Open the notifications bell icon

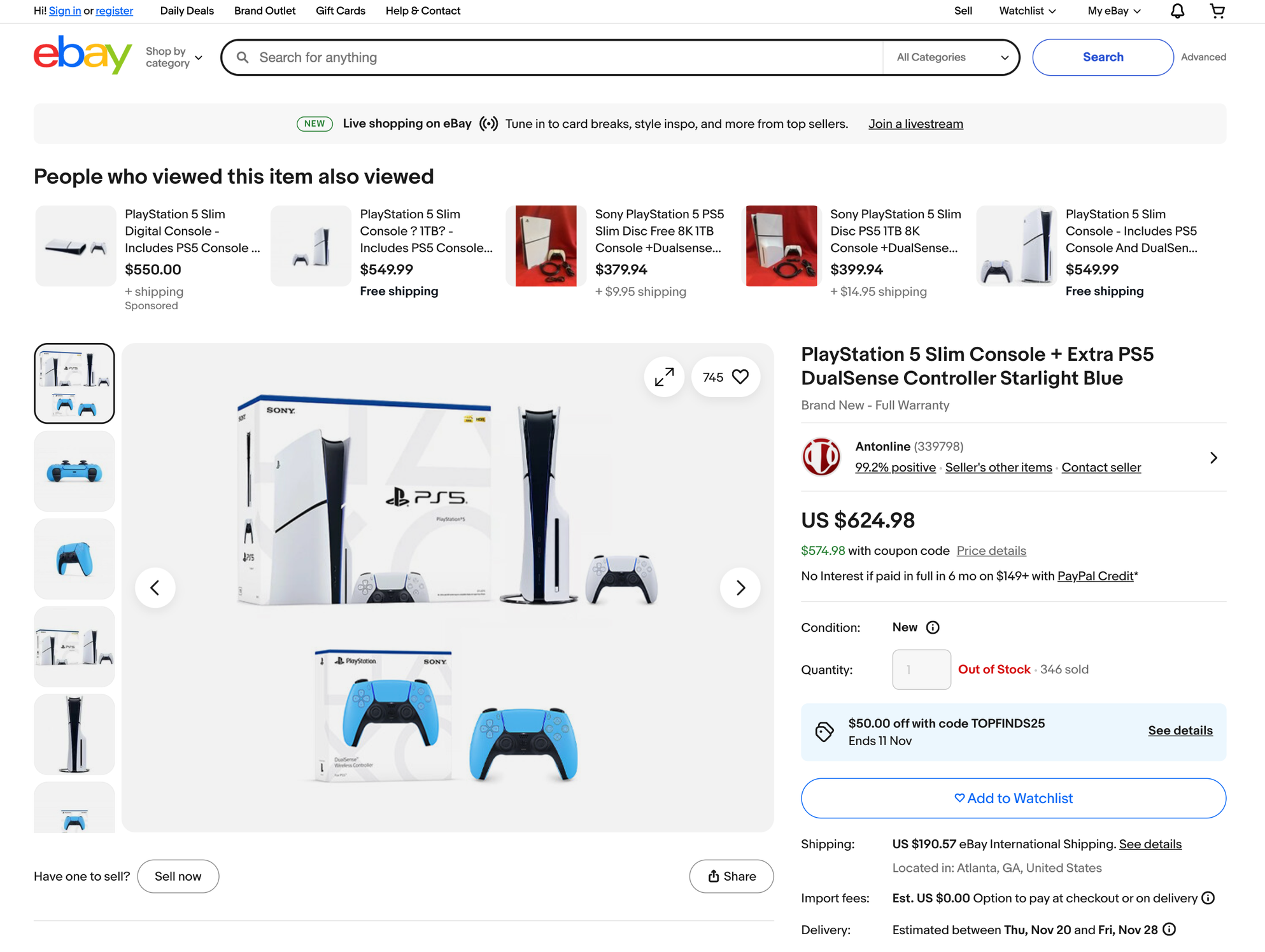(x=1177, y=11)
